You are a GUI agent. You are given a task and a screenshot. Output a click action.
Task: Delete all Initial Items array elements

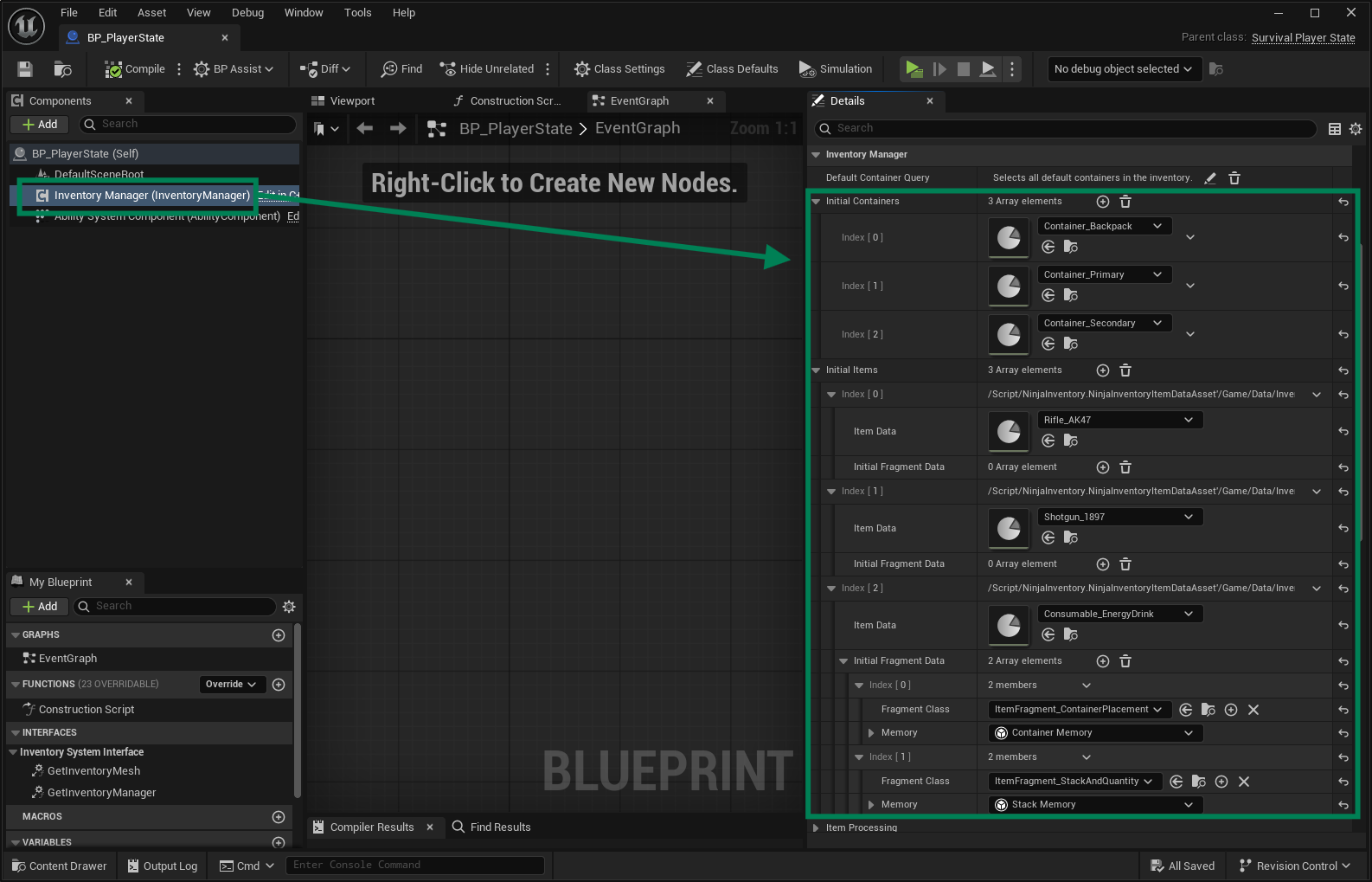point(1125,370)
